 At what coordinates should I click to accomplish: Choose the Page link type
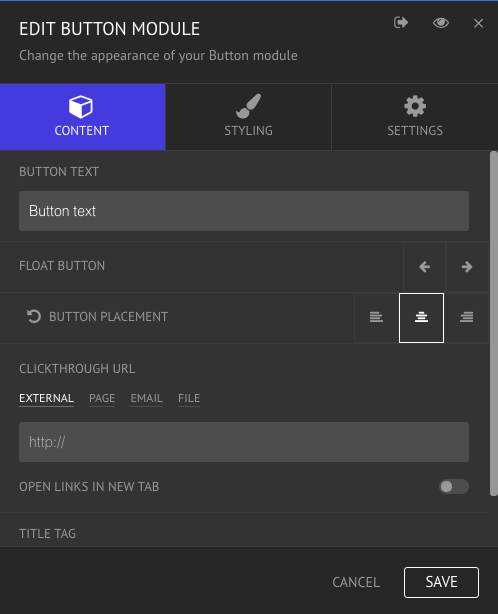[x=102, y=398]
